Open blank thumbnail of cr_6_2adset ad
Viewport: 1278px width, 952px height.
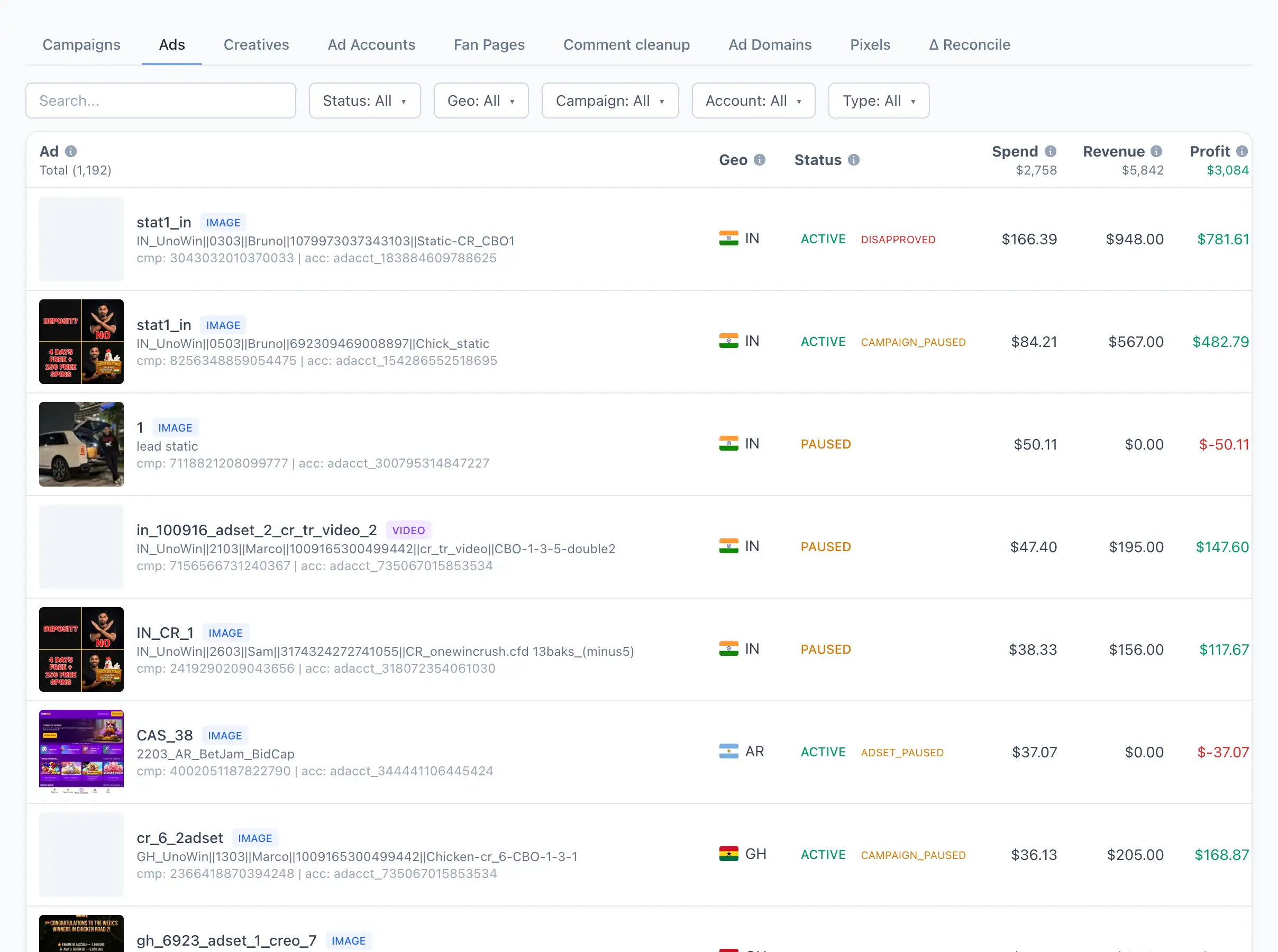coord(81,855)
